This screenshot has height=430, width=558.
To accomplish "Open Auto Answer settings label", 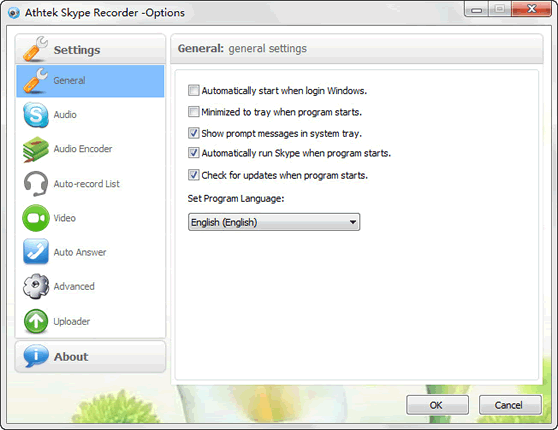I will pyautogui.click(x=80, y=252).
